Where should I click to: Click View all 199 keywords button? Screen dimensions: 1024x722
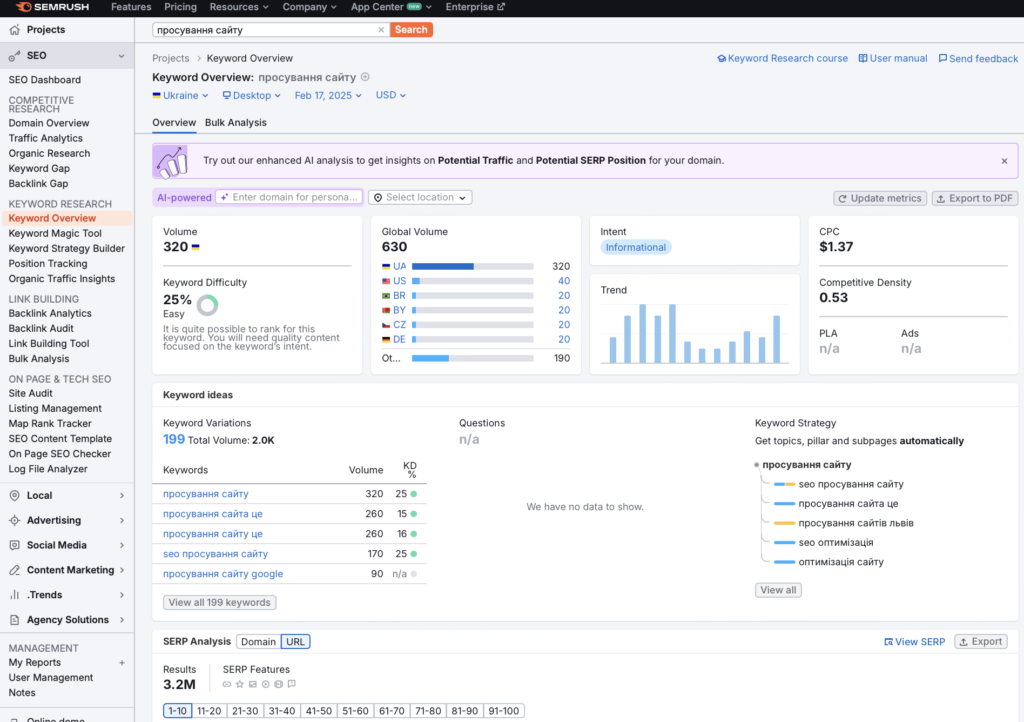coord(219,603)
